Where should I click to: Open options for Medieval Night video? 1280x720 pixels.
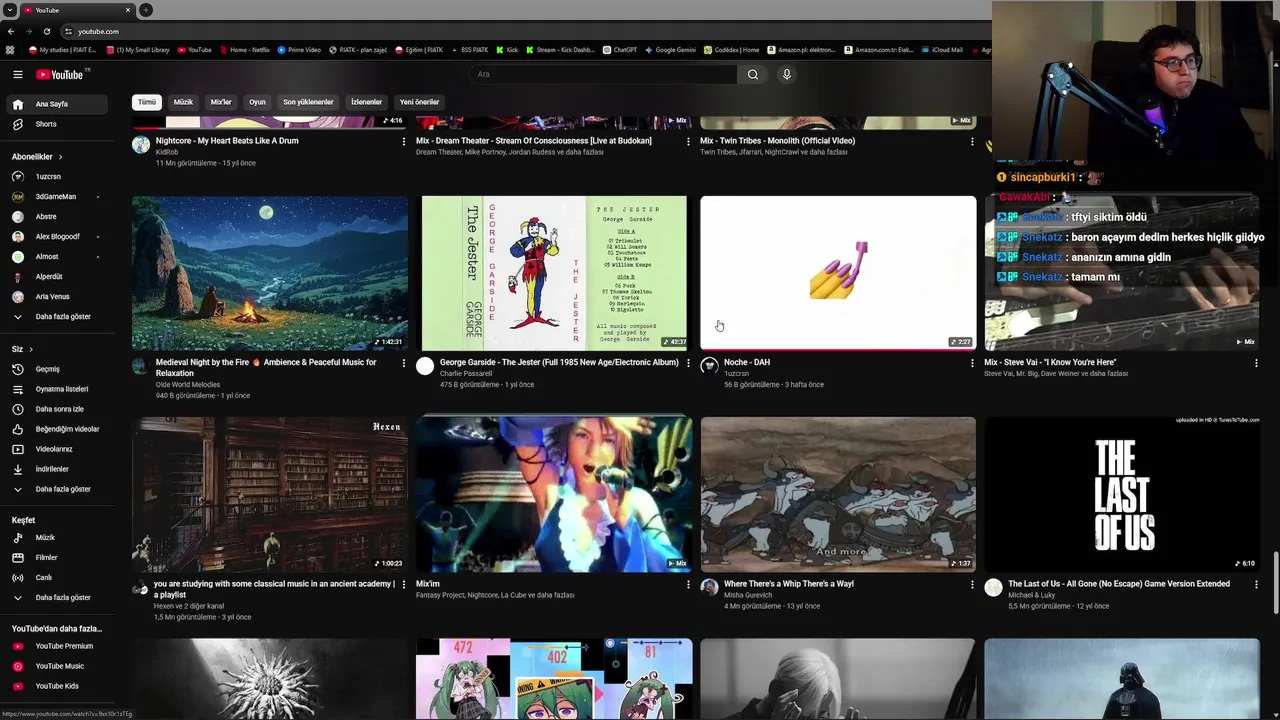click(x=404, y=363)
